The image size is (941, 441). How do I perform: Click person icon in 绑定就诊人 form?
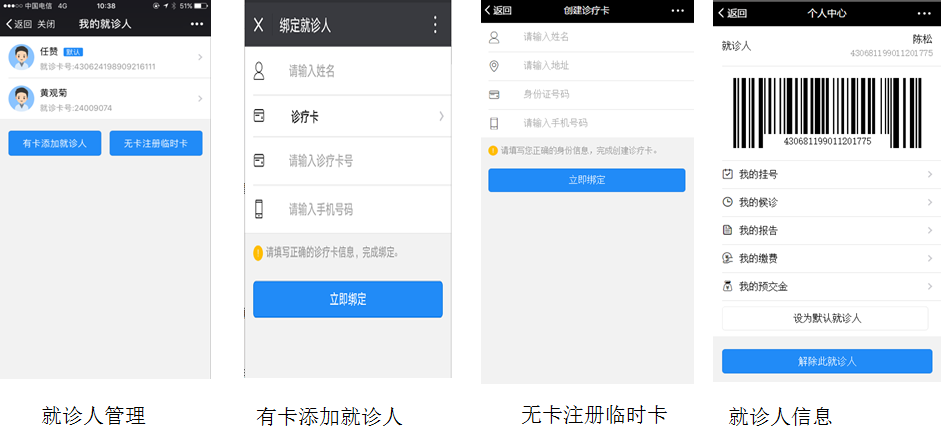(259, 71)
